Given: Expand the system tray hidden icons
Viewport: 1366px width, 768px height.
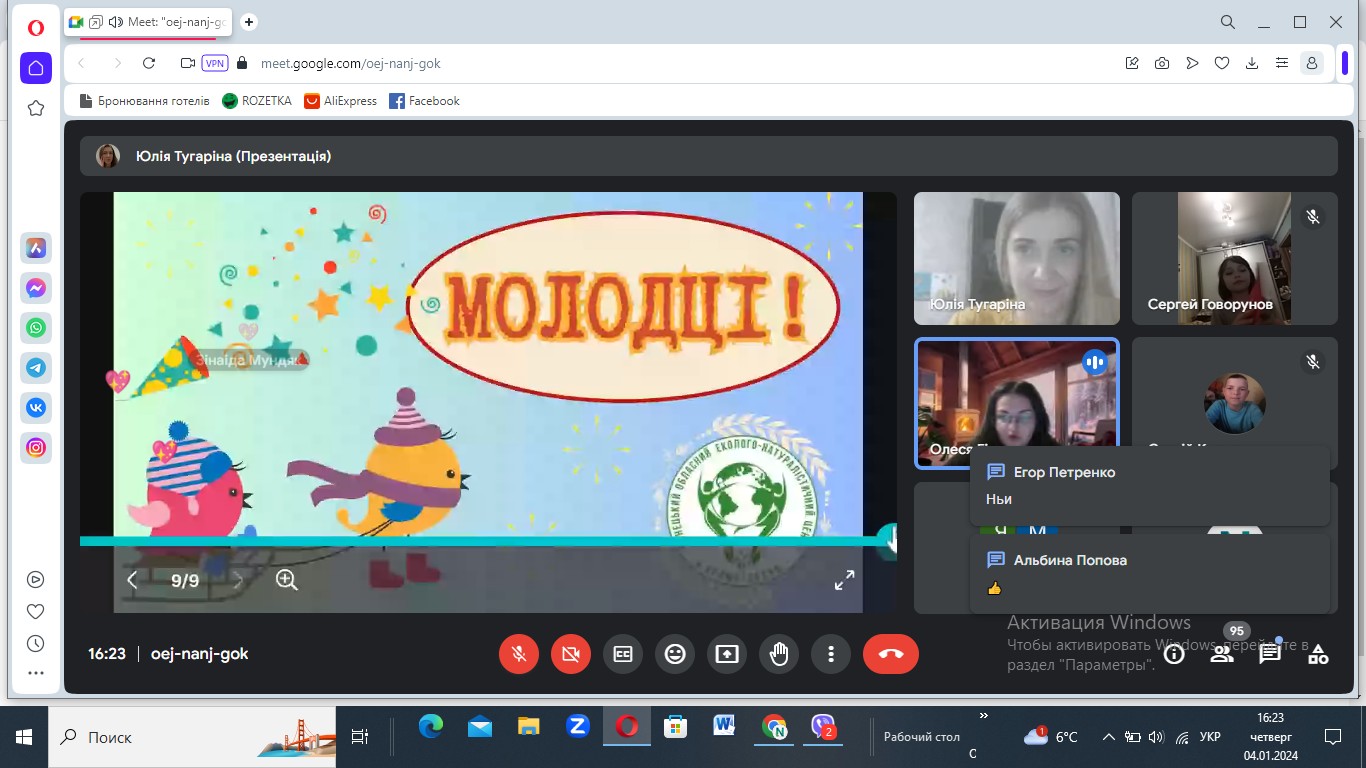Looking at the screenshot, I should [x=1108, y=737].
